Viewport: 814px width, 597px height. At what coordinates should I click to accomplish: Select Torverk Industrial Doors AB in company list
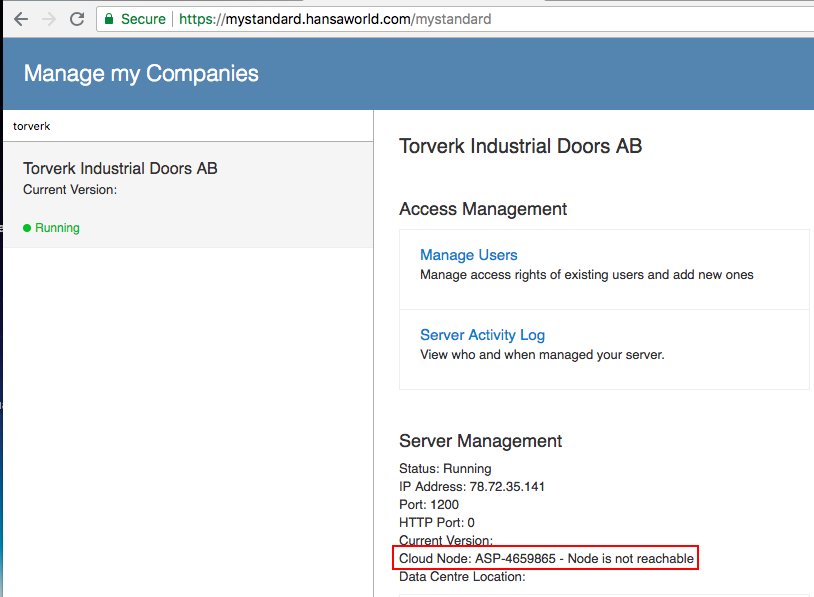pyautogui.click(x=188, y=195)
